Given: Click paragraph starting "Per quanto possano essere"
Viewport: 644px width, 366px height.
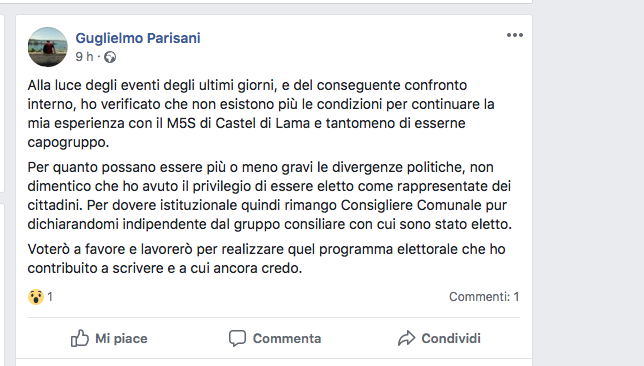Looking at the screenshot, I should click(269, 196).
